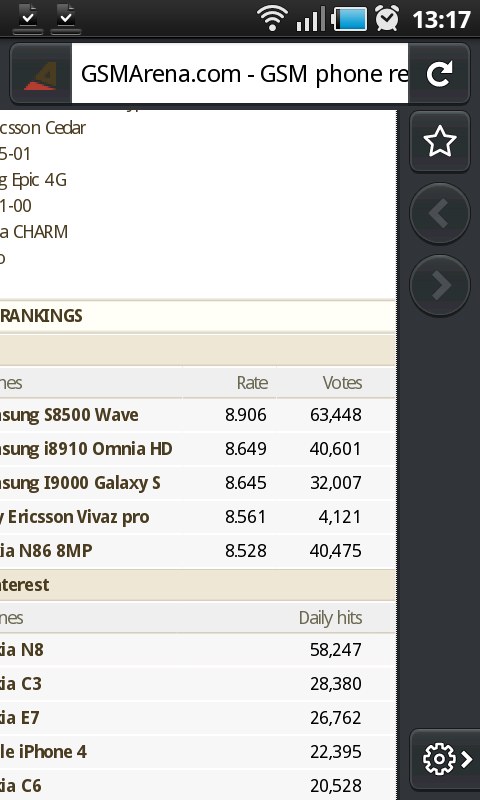
Task: Tap the alarm clock status icon
Action: (388, 18)
